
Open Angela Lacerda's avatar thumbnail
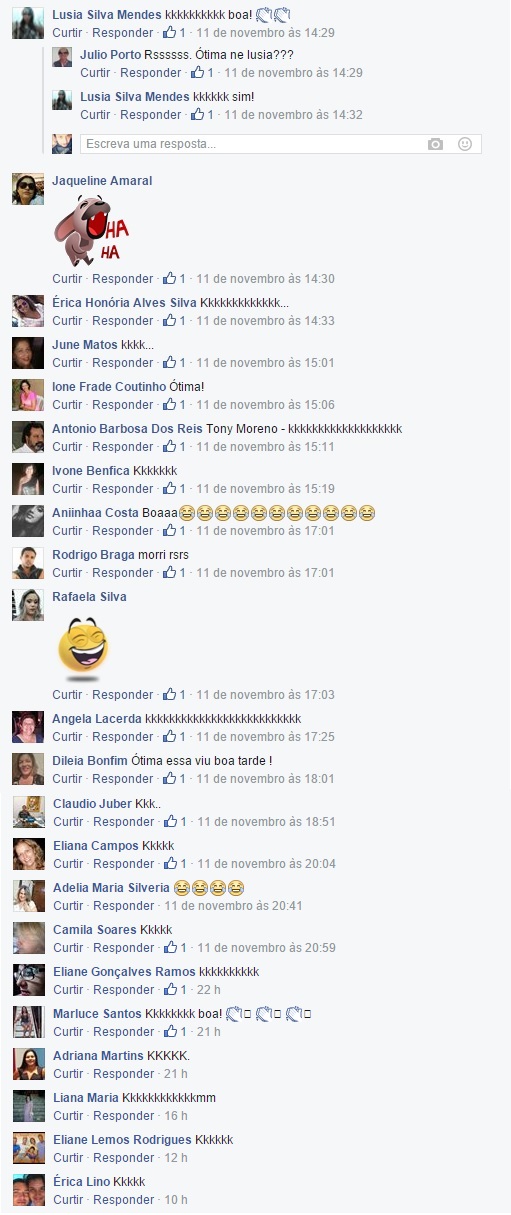point(28,727)
